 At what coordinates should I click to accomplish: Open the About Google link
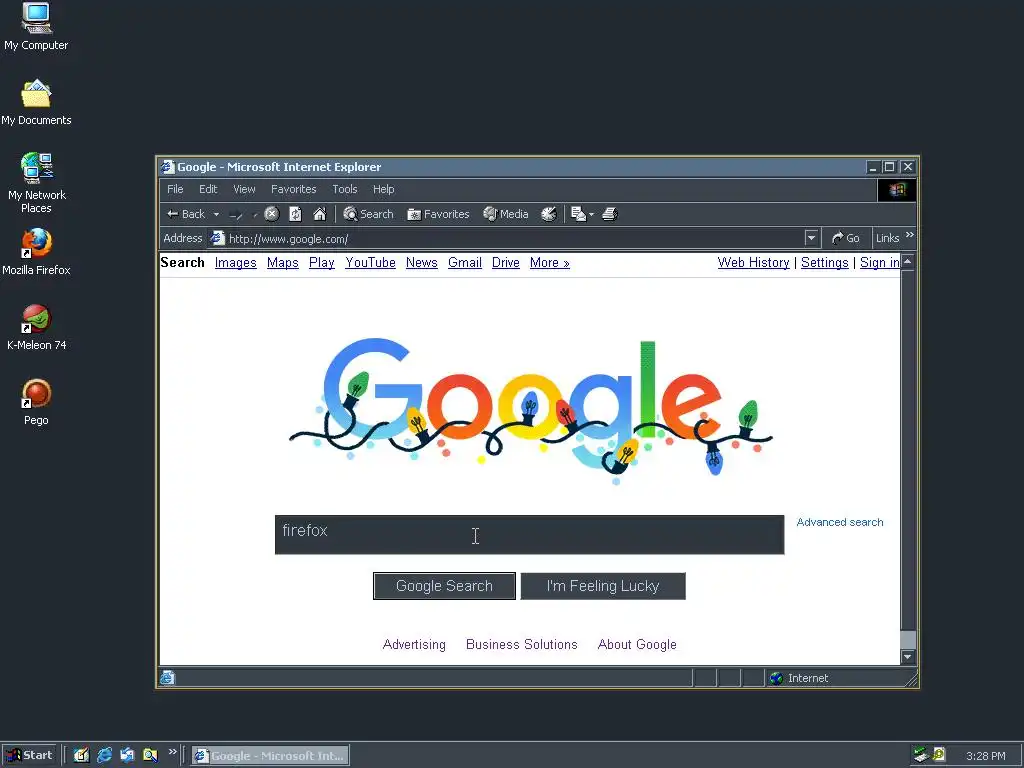coord(637,645)
